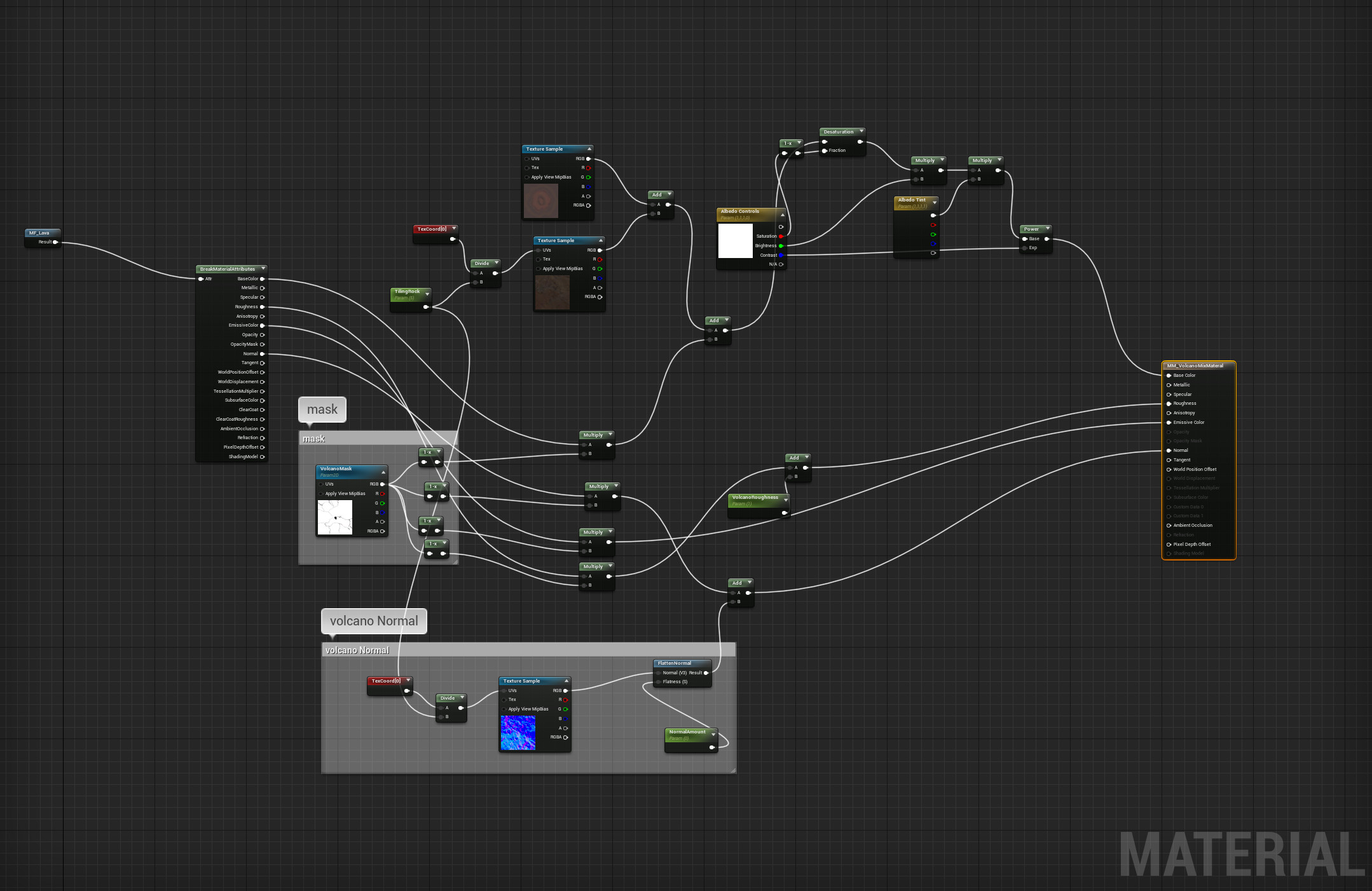This screenshot has height=891, width=1372.
Task: Click the Flatness (S) input pin on FlattenNormal
Action: click(x=659, y=682)
